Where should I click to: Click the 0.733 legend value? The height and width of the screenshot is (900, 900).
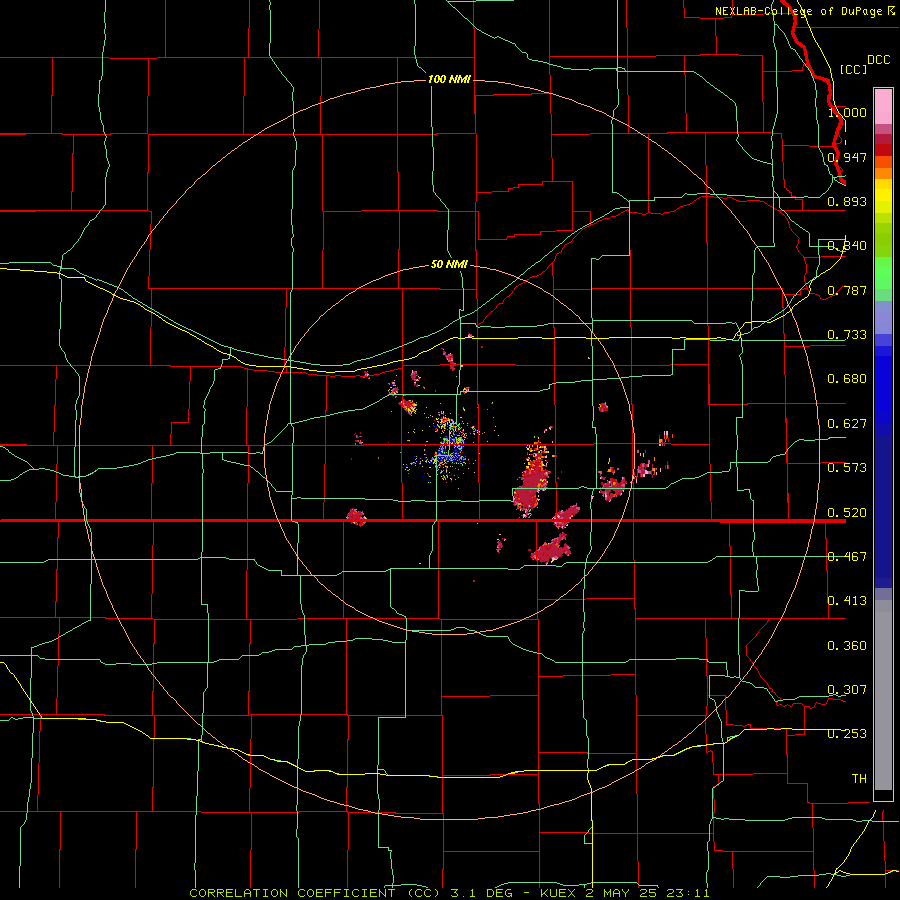pyautogui.click(x=847, y=335)
